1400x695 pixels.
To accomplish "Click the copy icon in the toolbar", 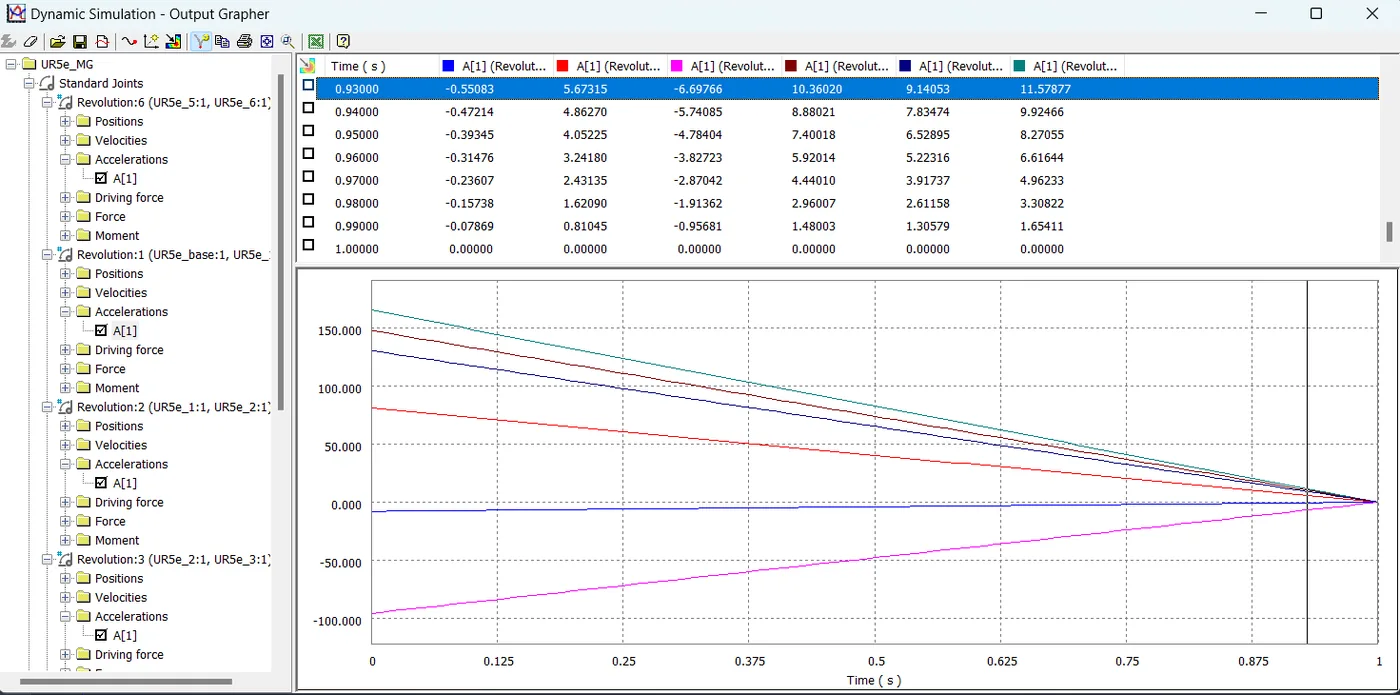I will (x=222, y=42).
